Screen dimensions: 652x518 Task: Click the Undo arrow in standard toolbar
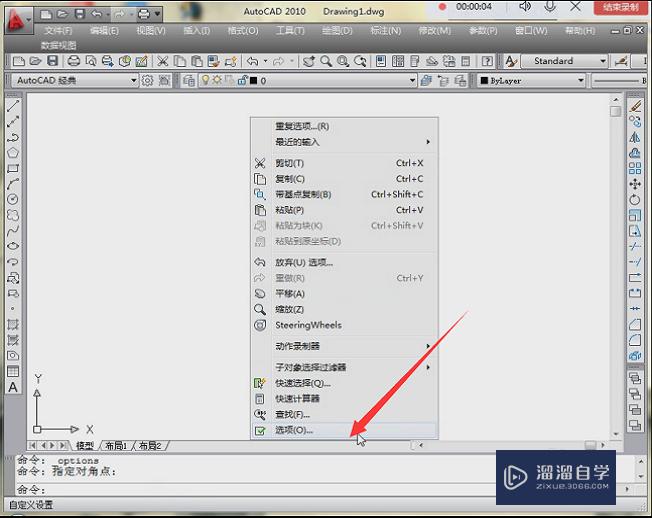252,61
